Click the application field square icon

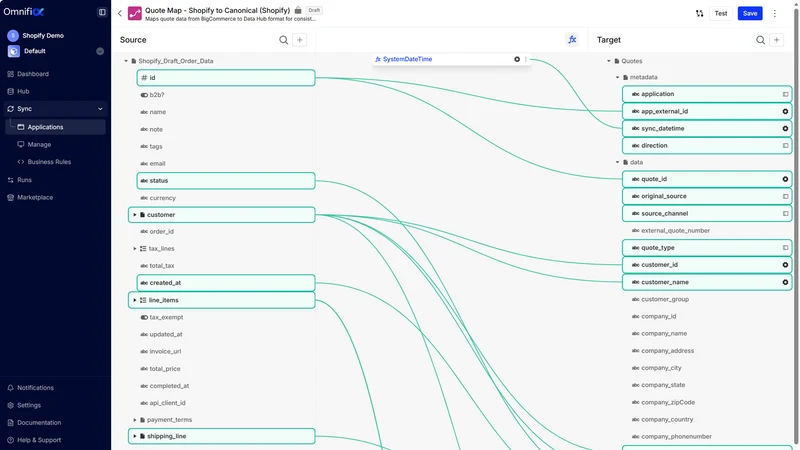(x=785, y=94)
